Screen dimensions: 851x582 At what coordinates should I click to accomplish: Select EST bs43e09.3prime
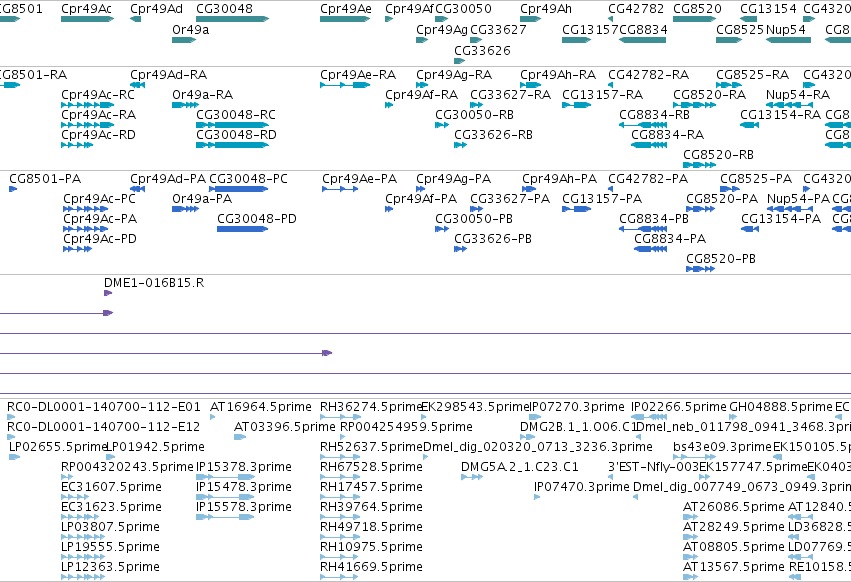[x=722, y=447]
